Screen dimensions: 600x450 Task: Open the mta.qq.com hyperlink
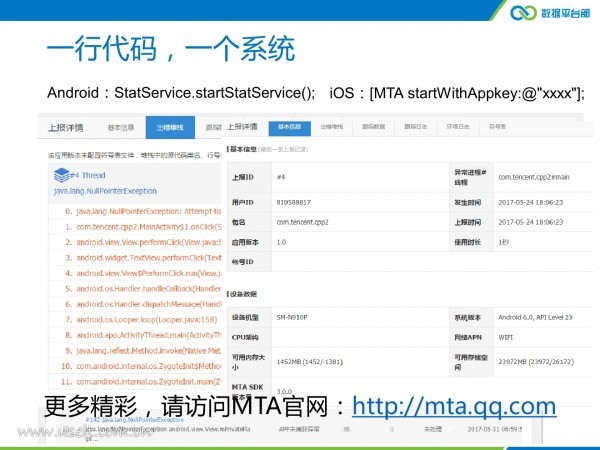coord(454,406)
